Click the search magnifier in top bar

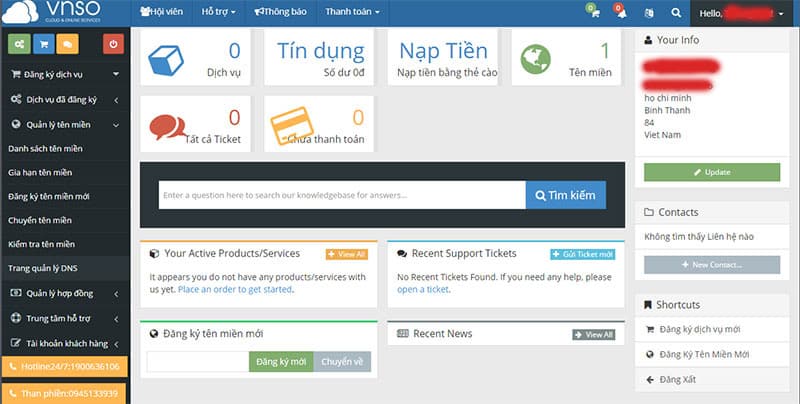[x=676, y=13]
